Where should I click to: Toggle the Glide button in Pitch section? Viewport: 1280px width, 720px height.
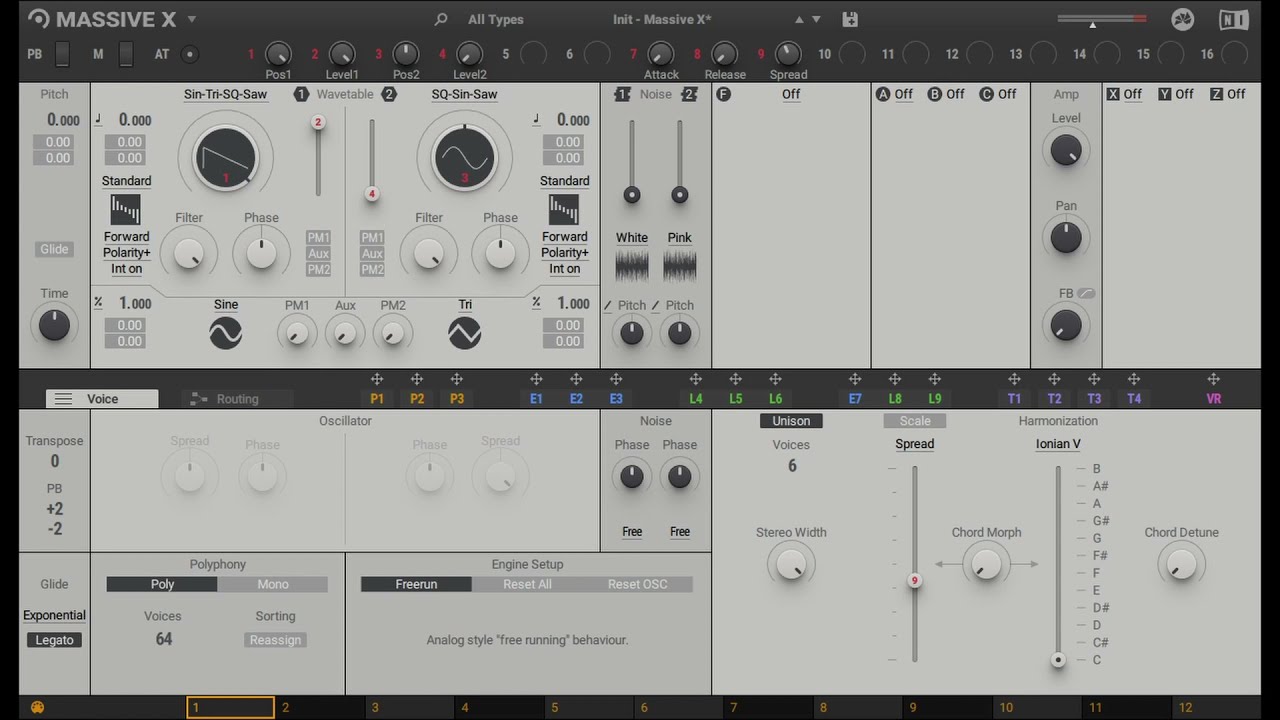tap(54, 249)
